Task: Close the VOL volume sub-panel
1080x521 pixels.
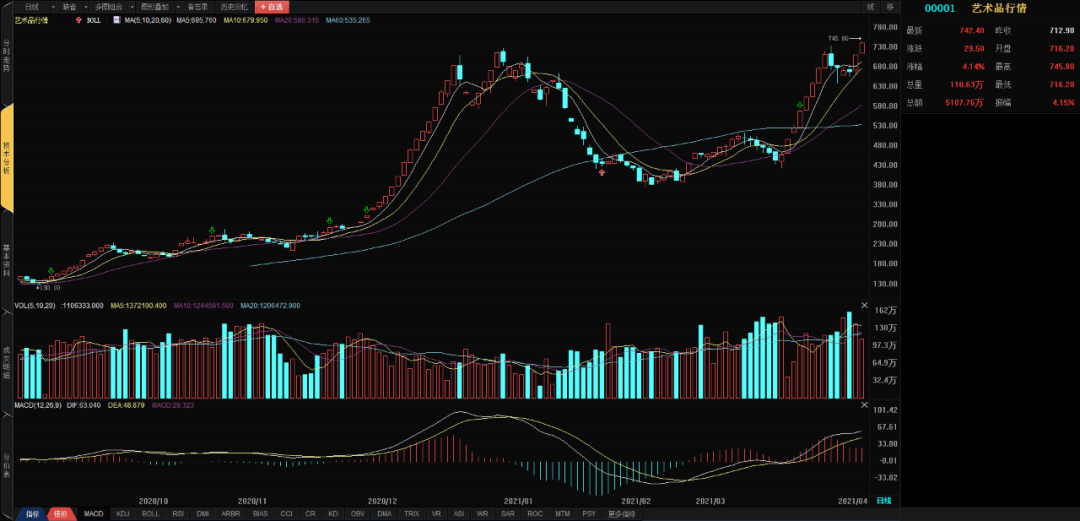Action: click(864, 305)
